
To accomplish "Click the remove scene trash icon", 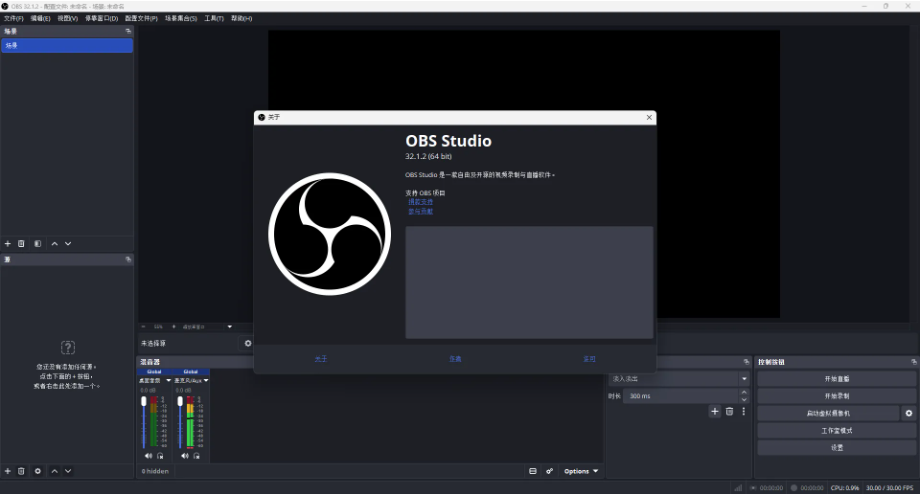I will tap(21, 243).
